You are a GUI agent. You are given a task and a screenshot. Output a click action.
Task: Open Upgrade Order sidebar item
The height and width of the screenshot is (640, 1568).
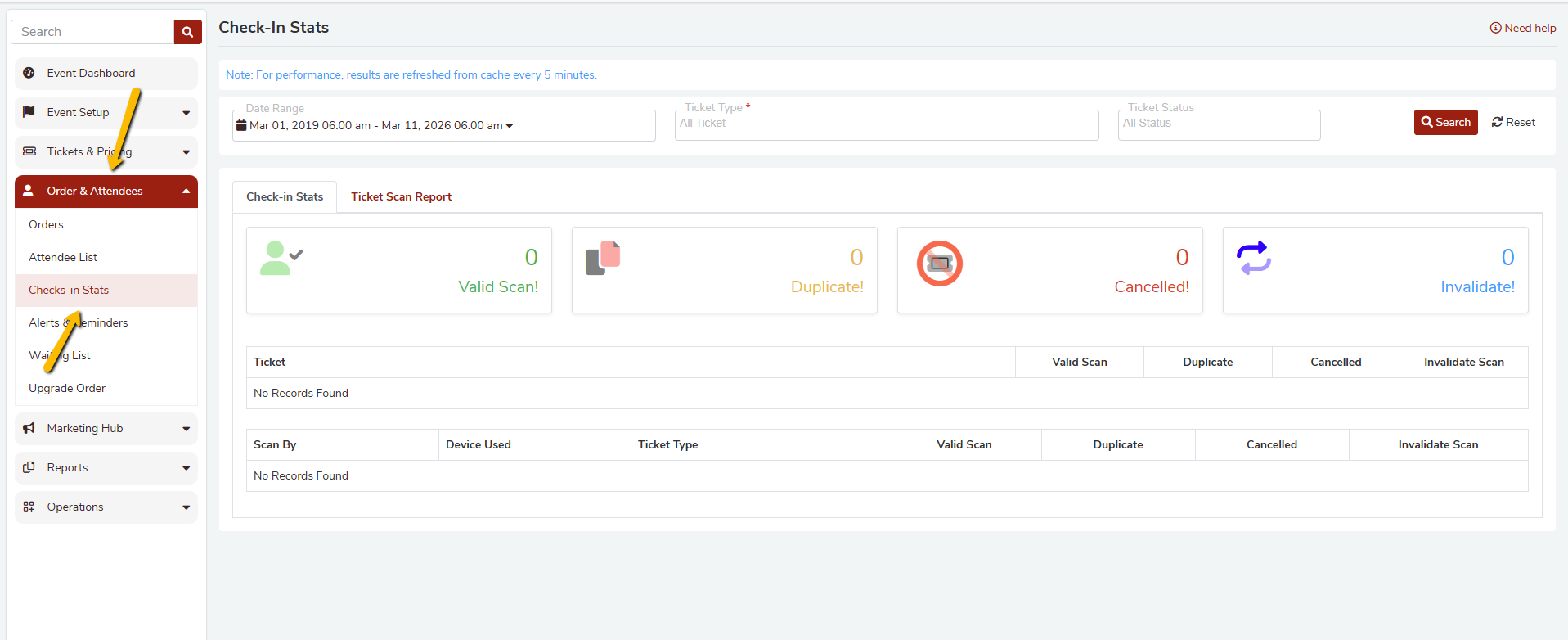tap(106, 388)
